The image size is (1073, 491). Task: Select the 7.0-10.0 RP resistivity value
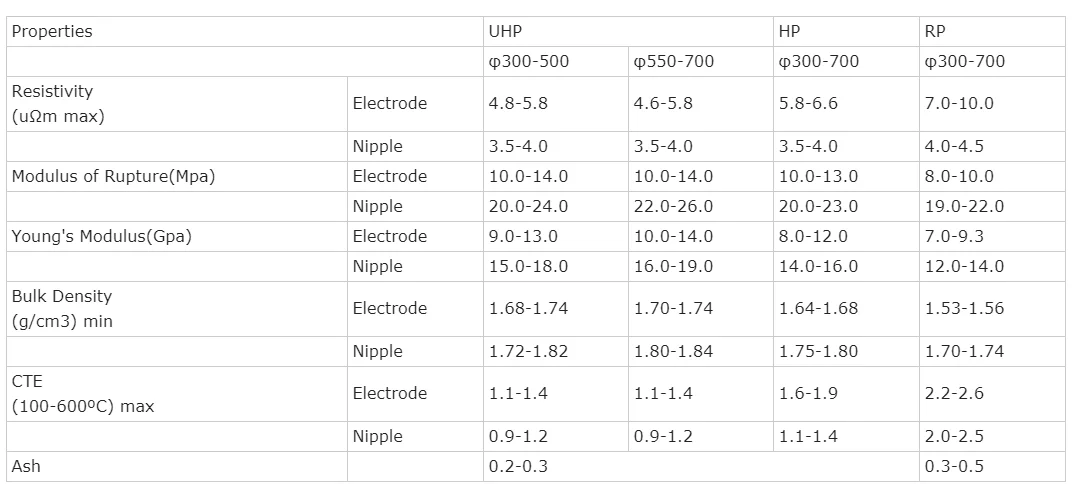click(x=959, y=103)
